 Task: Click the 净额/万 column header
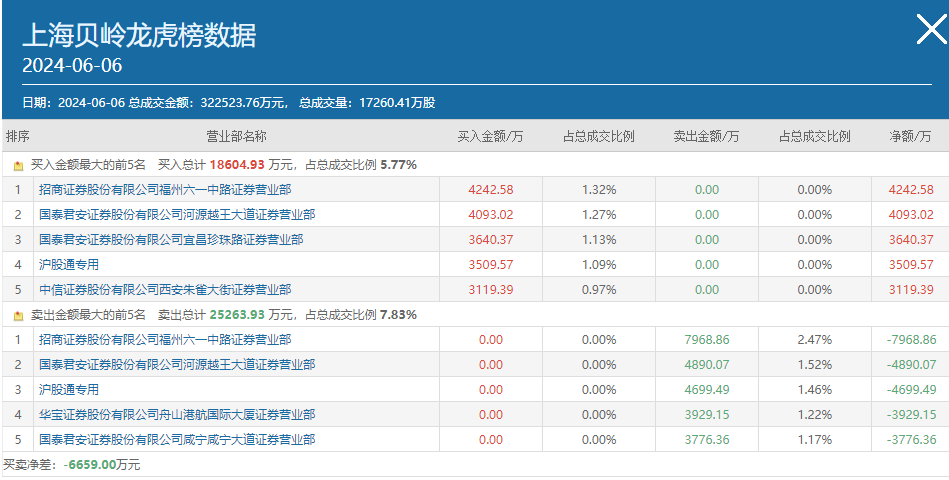(x=910, y=136)
